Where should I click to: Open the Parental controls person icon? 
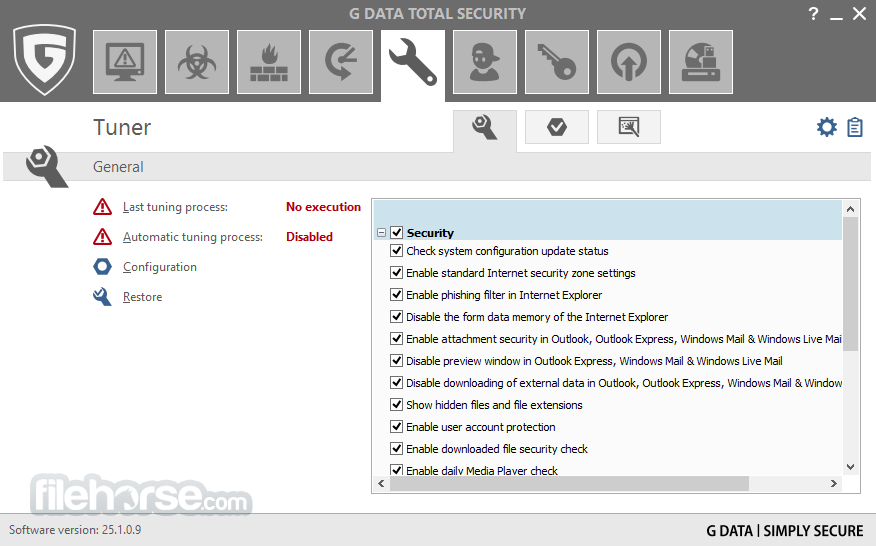(x=485, y=62)
